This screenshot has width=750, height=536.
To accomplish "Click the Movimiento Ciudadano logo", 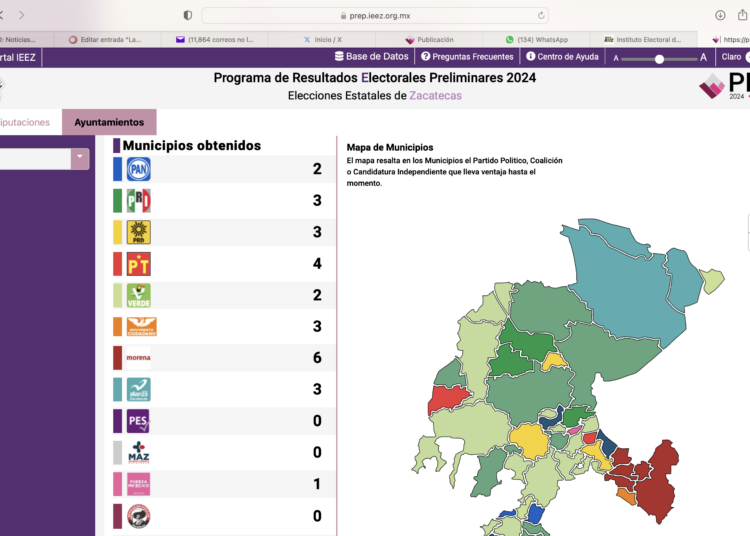I will click(x=138, y=327).
